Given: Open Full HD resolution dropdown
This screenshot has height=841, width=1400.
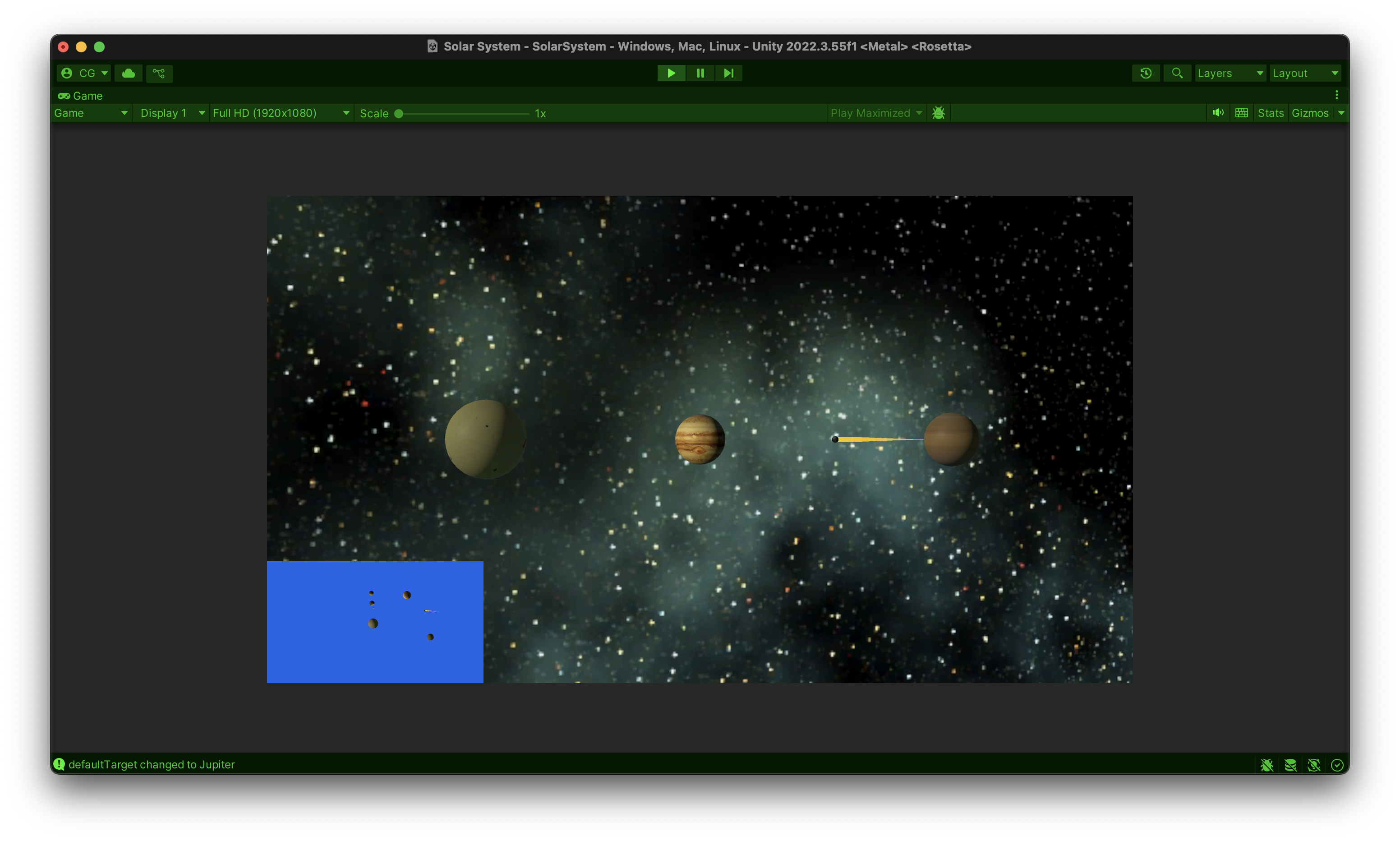Looking at the screenshot, I should [x=281, y=113].
